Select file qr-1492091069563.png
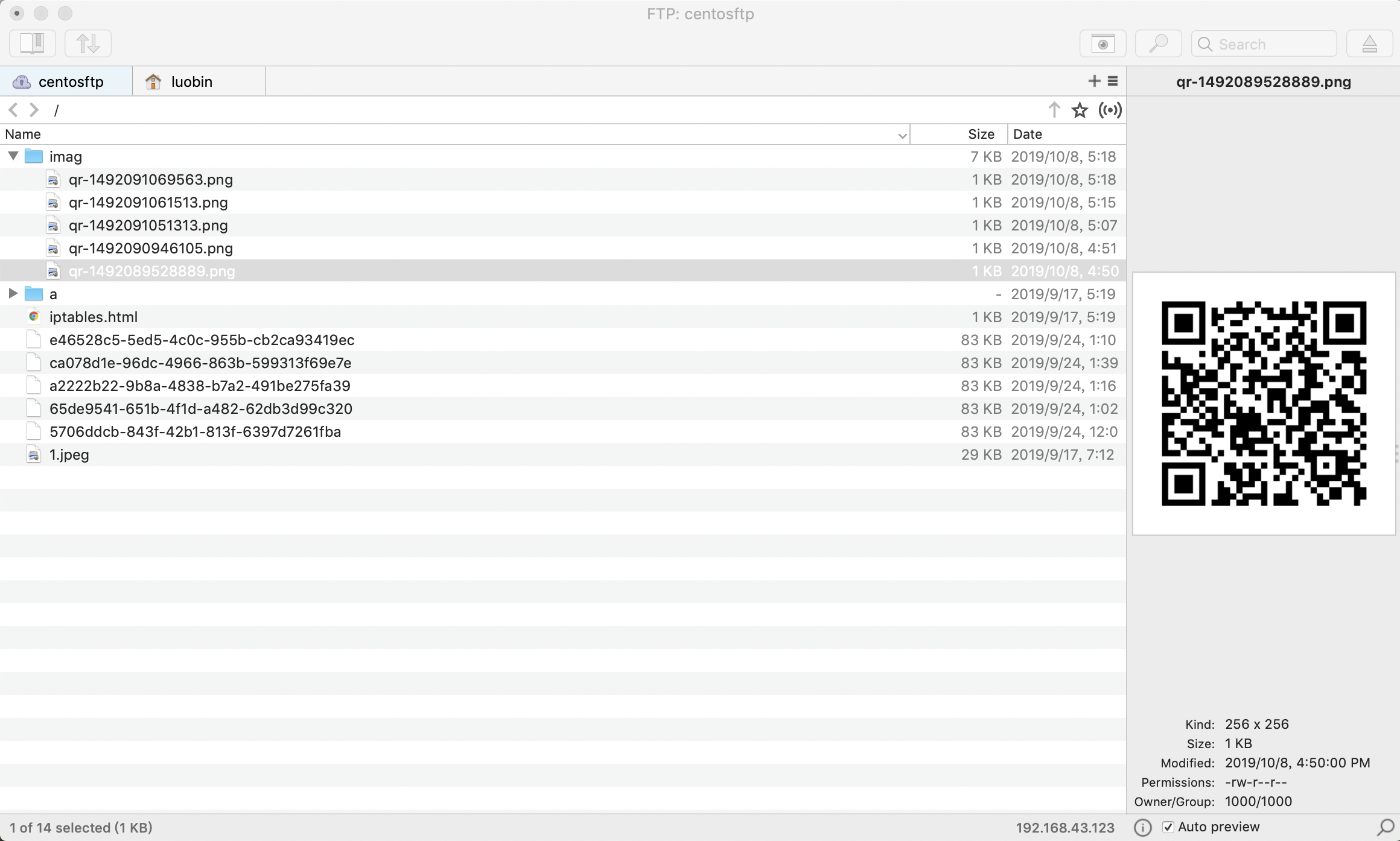 point(151,179)
